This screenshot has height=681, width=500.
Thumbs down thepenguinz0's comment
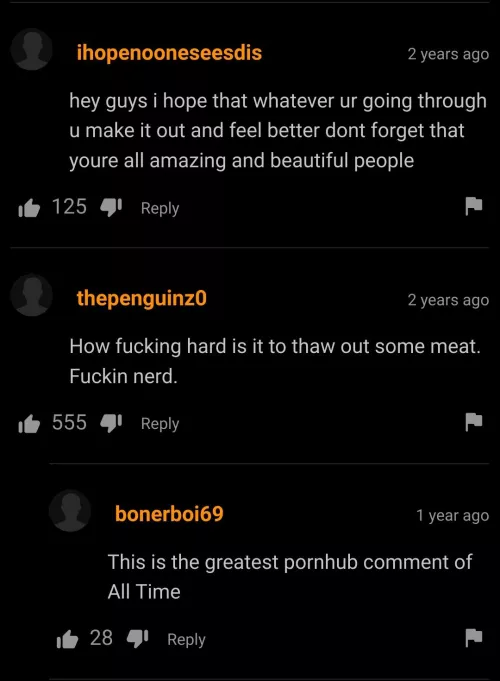click(111, 423)
